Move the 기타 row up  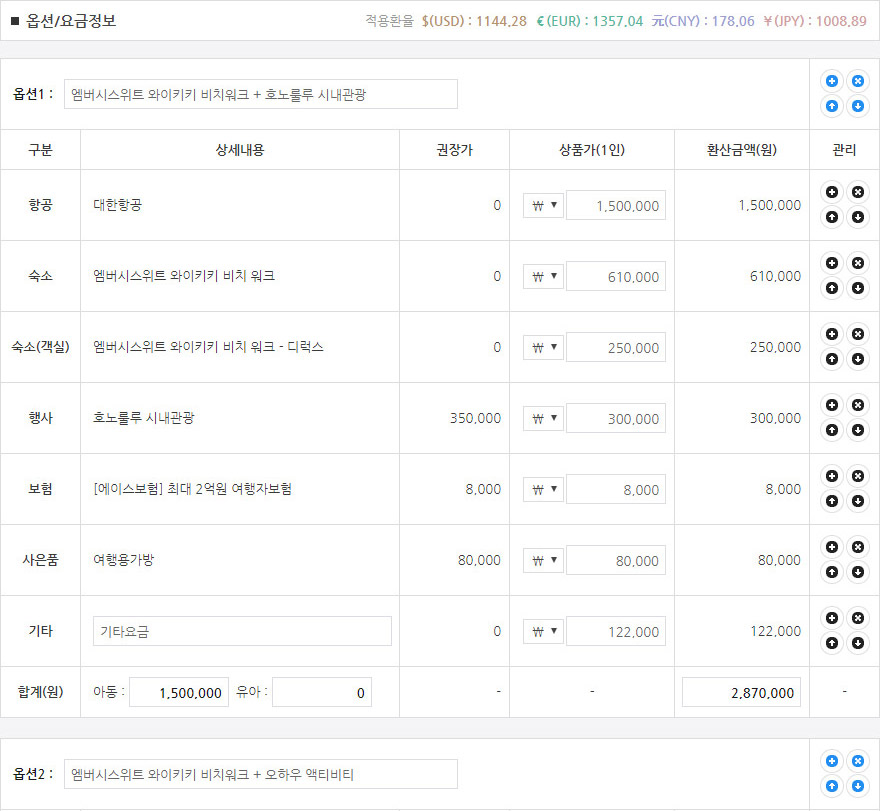tap(832, 643)
